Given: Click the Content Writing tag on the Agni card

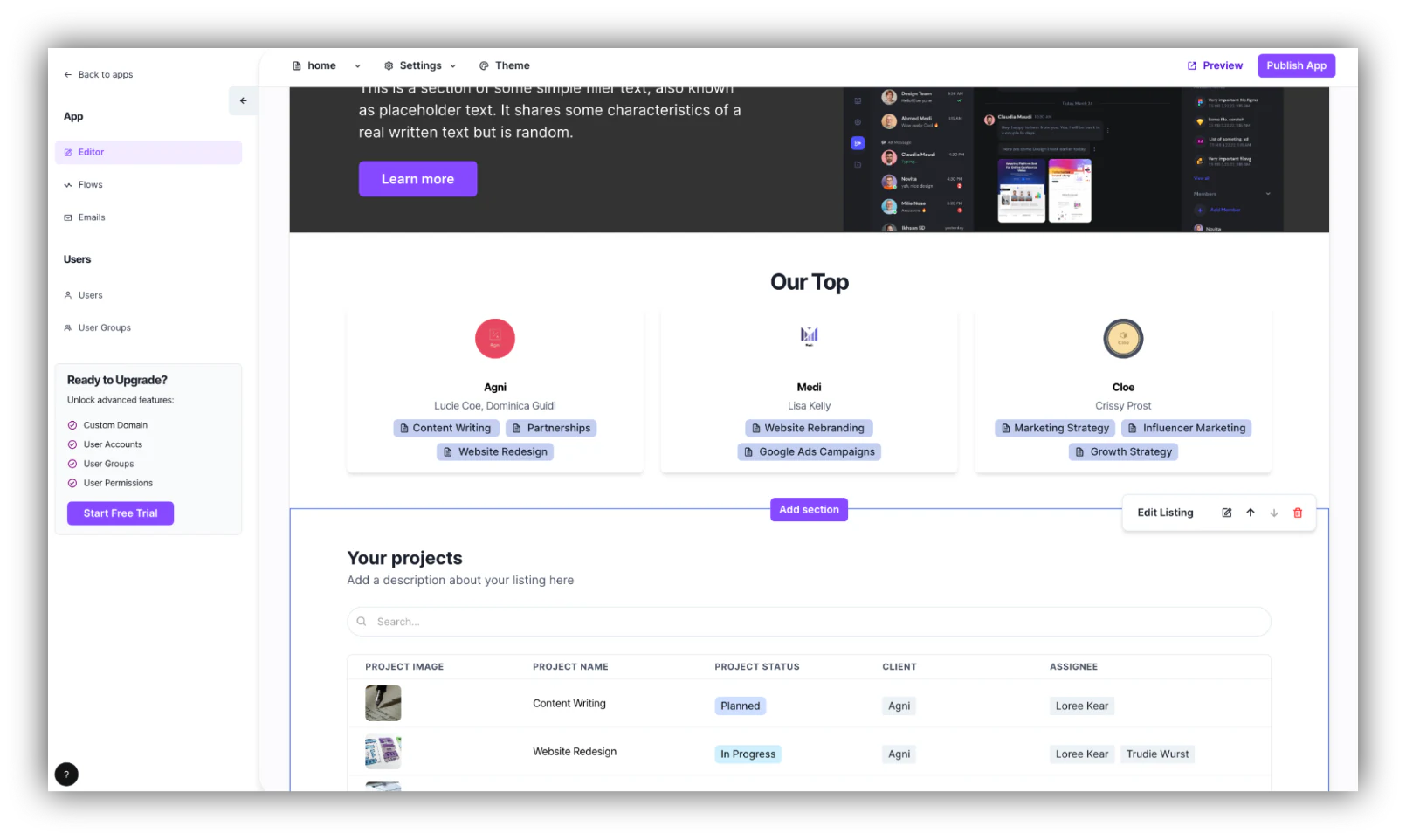Looking at the screenshot, I should [446, 429].
